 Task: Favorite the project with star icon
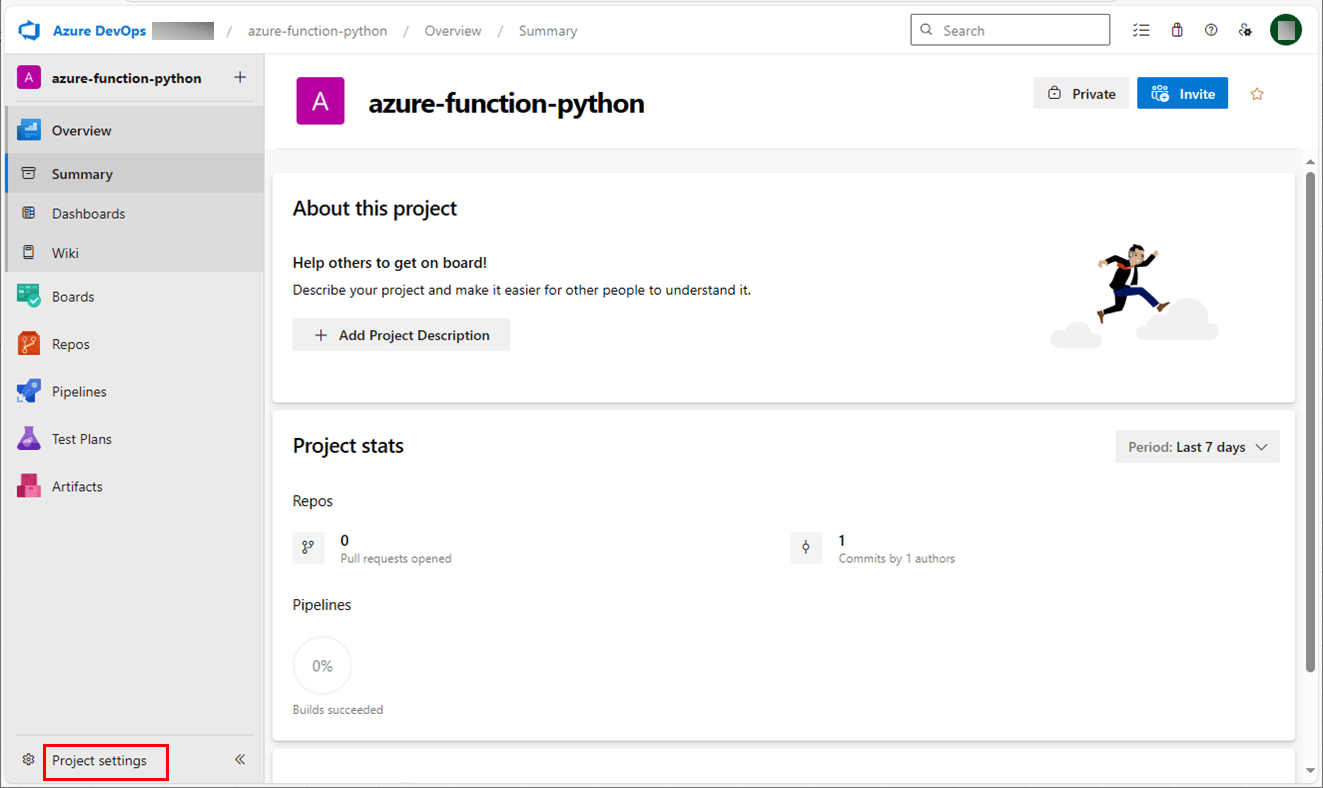coord(1257,94)
